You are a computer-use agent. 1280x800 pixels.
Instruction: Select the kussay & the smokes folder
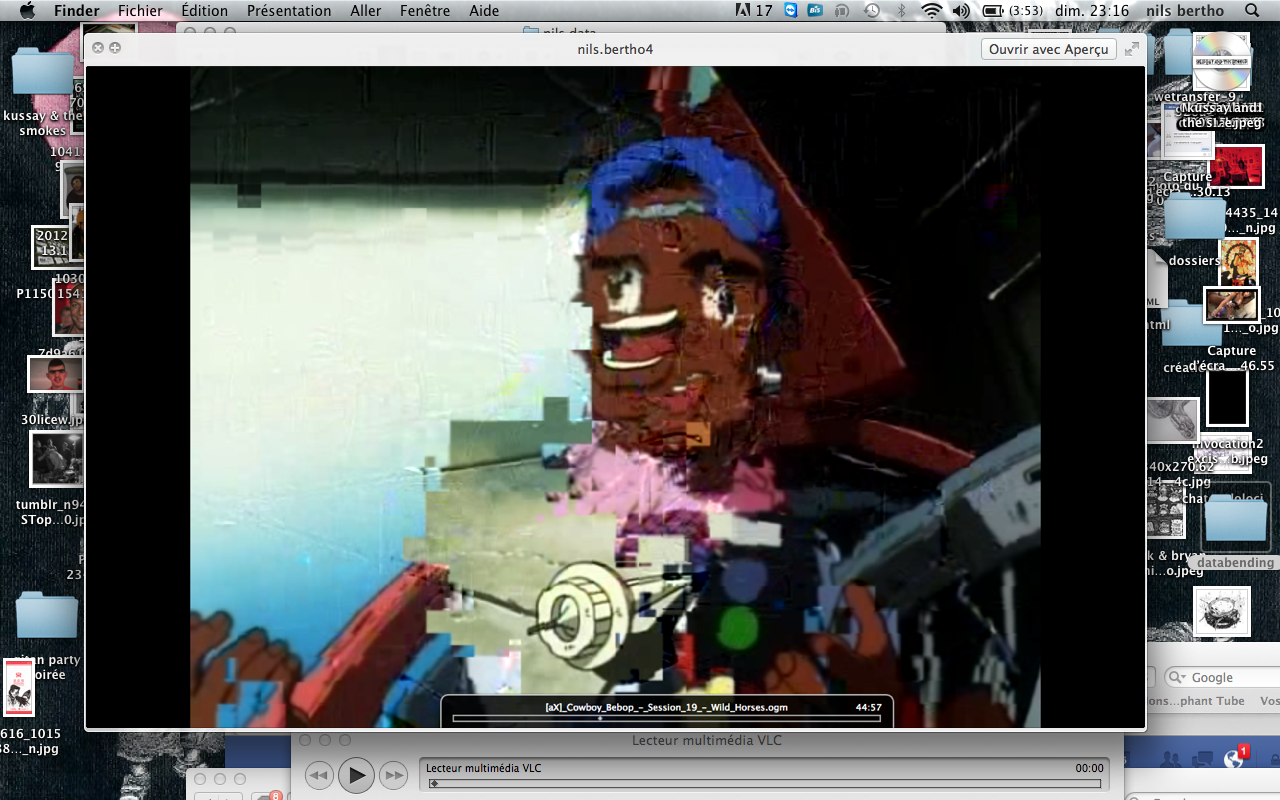(x=42, y=72)
